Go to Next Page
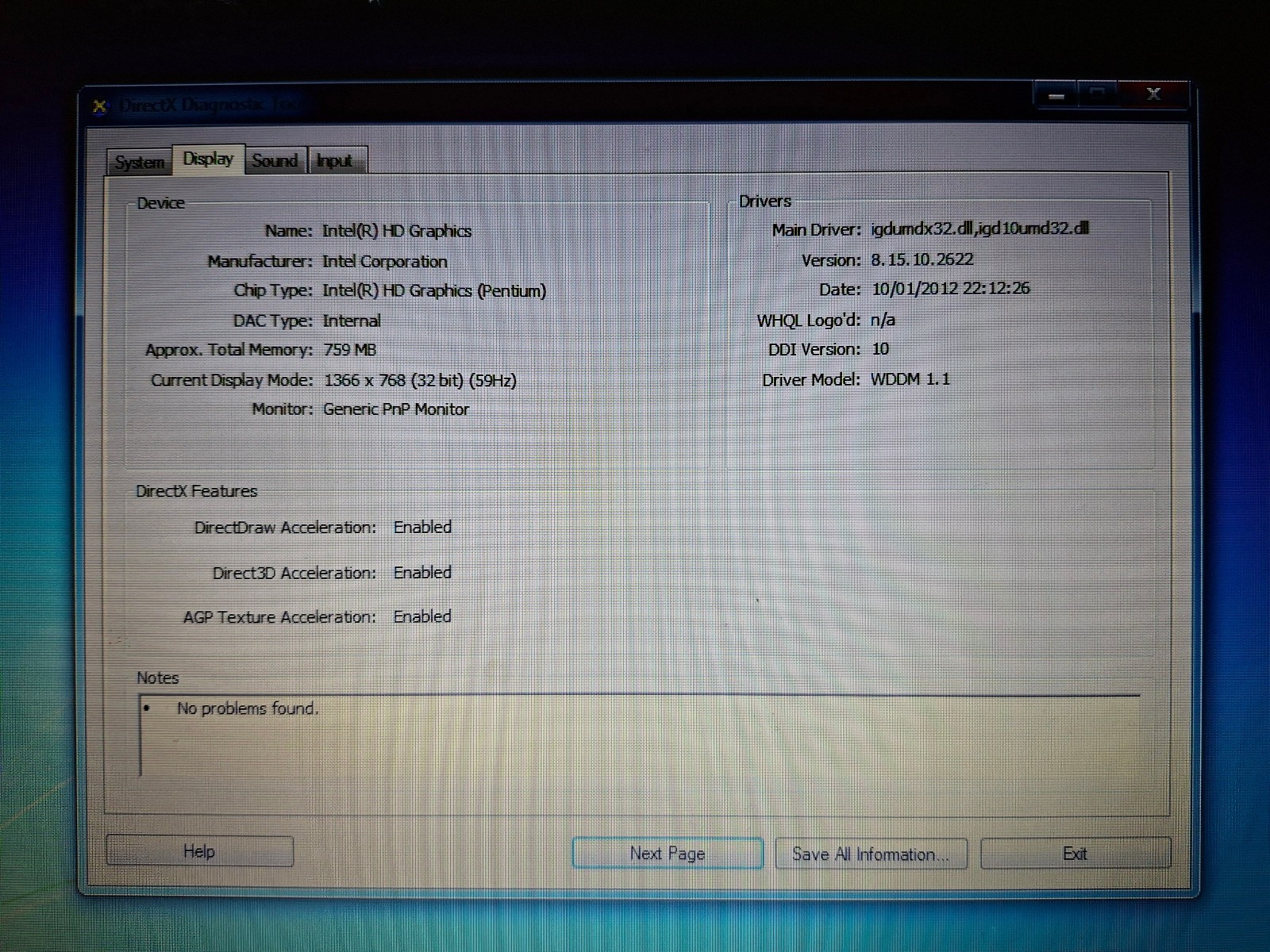1270x952 pixels. (668, 854)
